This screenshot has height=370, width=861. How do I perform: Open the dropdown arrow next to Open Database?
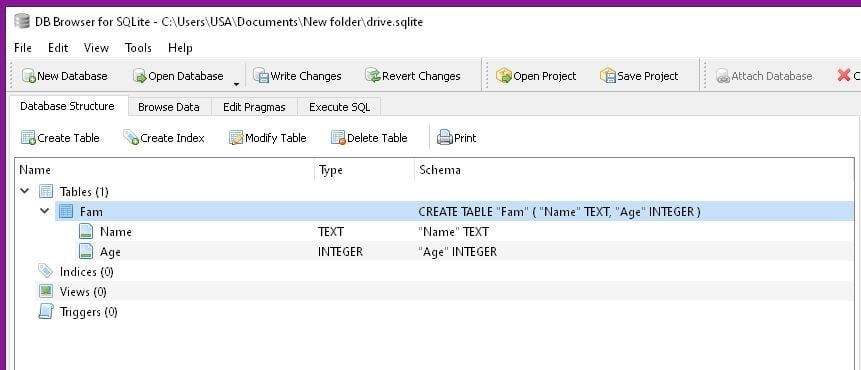click(237, 84)
